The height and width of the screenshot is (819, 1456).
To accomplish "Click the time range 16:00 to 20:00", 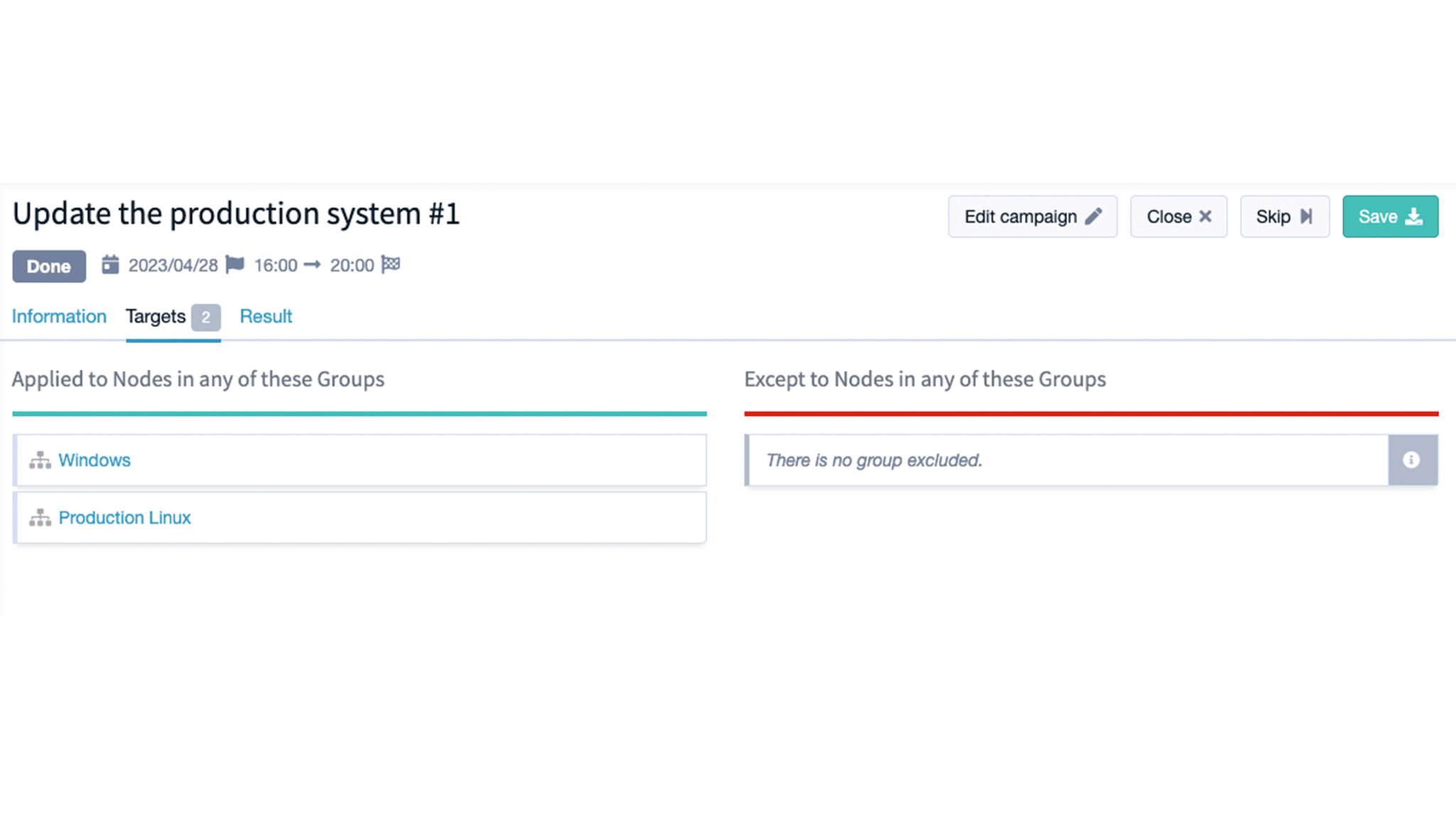I will tap(313, 265).
